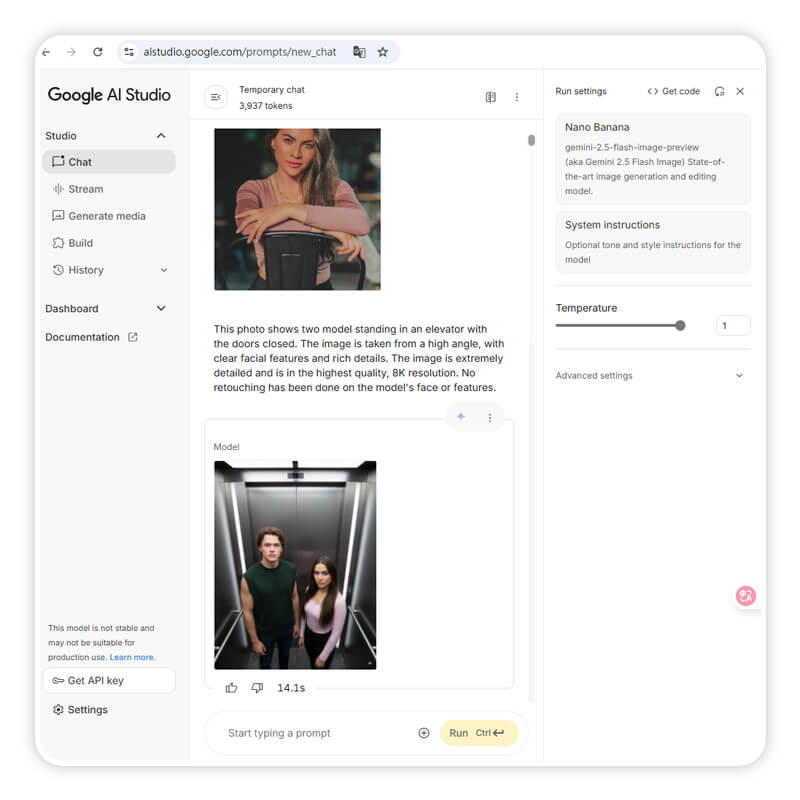Expand the Dashboard section
Image resolution: width=800 pixels, height=800 pixels.
click(x=161, y=309)
